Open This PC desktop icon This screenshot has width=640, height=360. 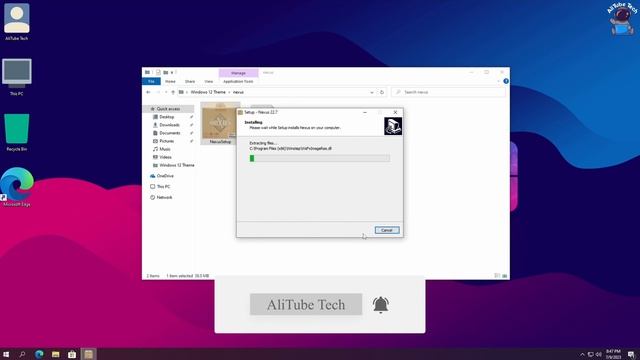pos(17,77)
